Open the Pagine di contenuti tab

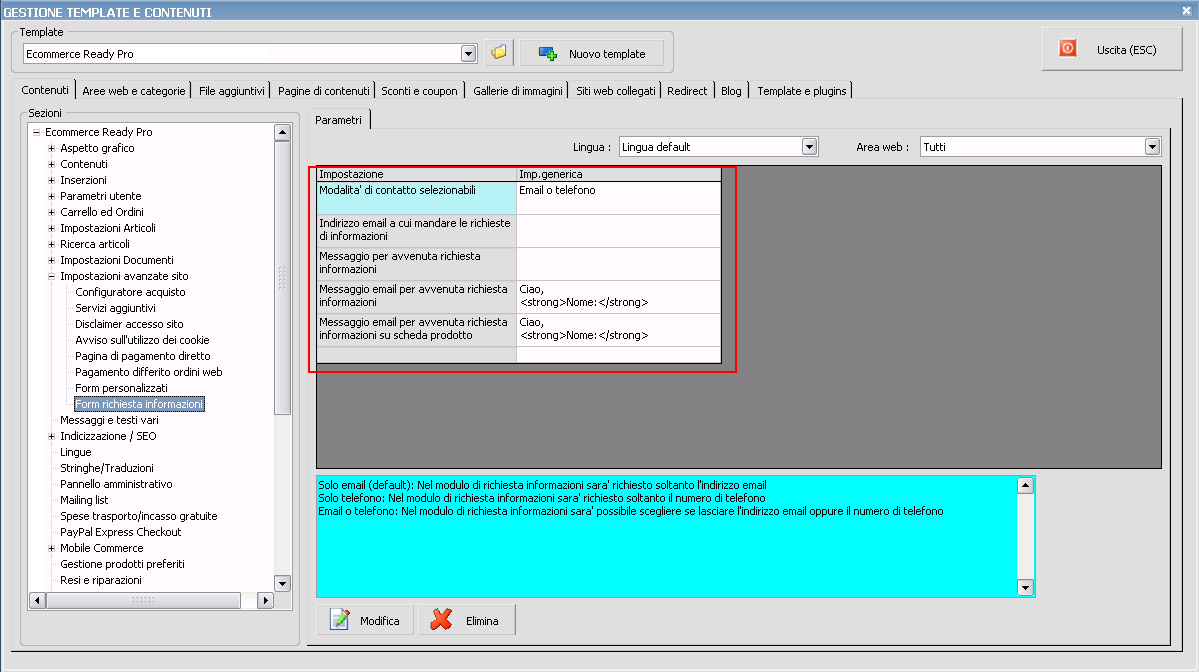323,91
